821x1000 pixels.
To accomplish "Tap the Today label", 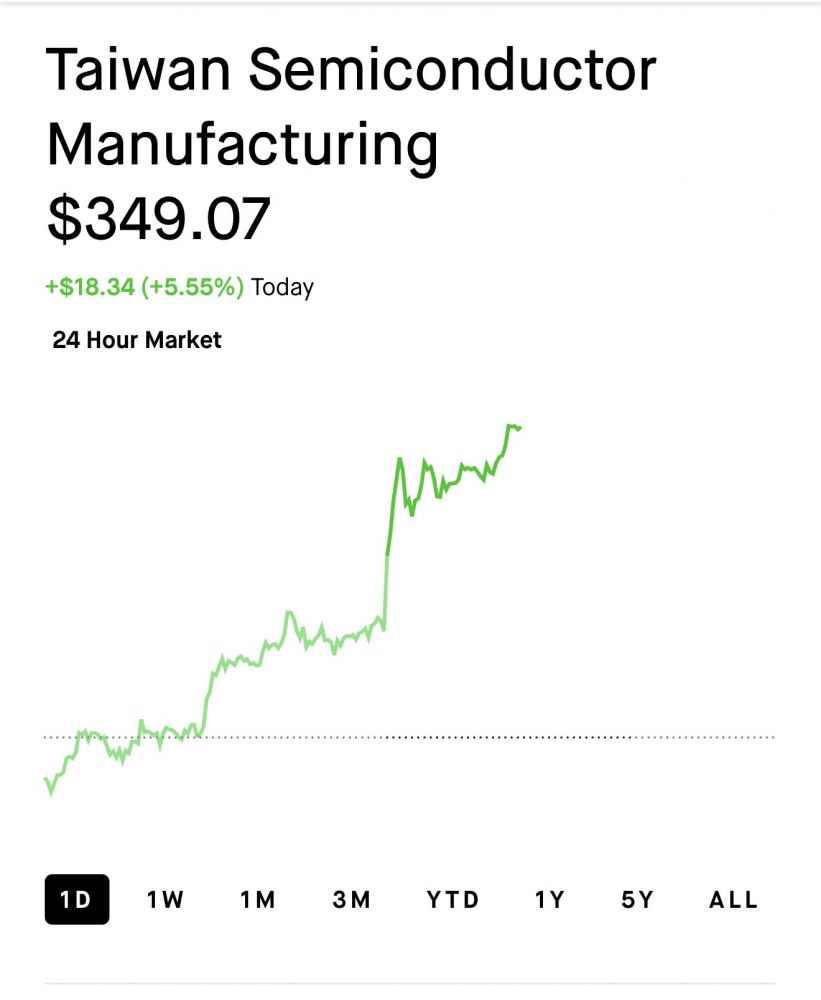I will pos(282,288).
